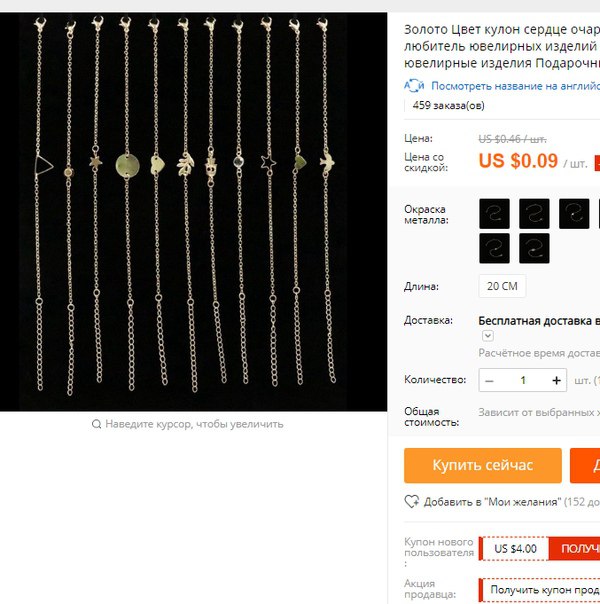Screen dimensions: 600x604
Task: Click the Купить сейчас button
Action: coord(483,465)
